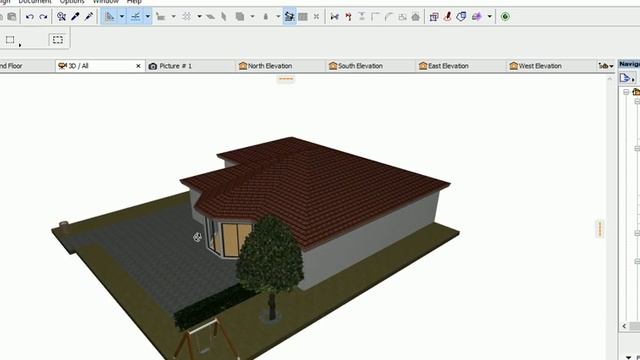This screenshot has height=360, width=640.
Task: Open the Help menu
Action: pos(134,2)
